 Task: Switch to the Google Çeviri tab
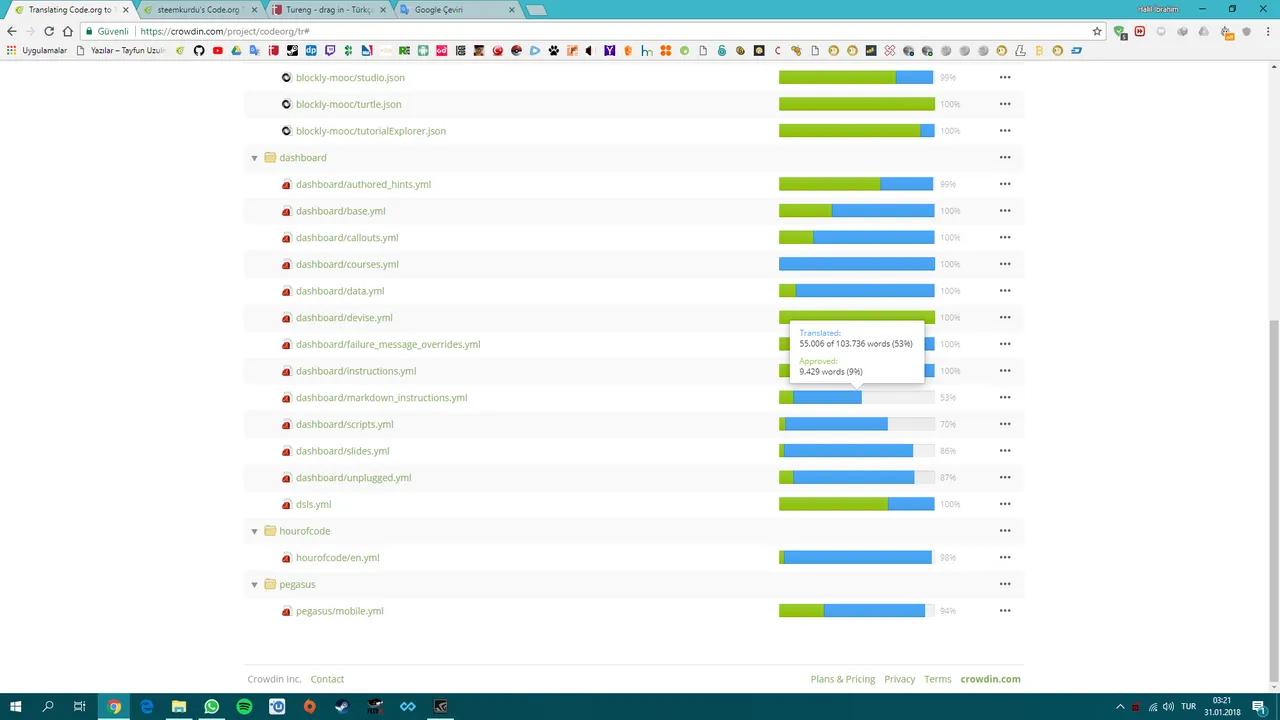(457, 10)
